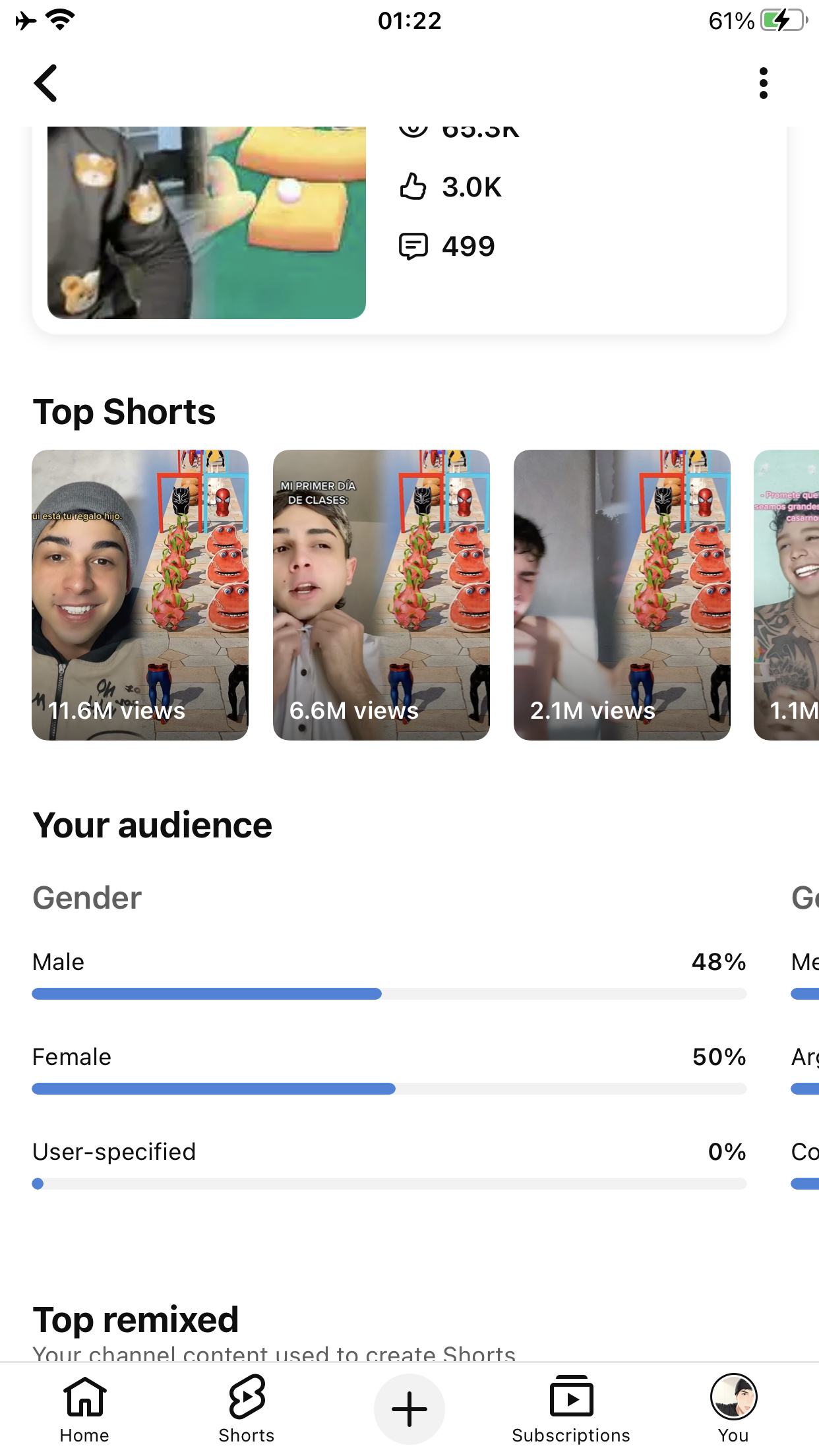This screenshot has width=819, height=1456.
Task: Open the Shorts tab
Action: (x=247, y=1409)
